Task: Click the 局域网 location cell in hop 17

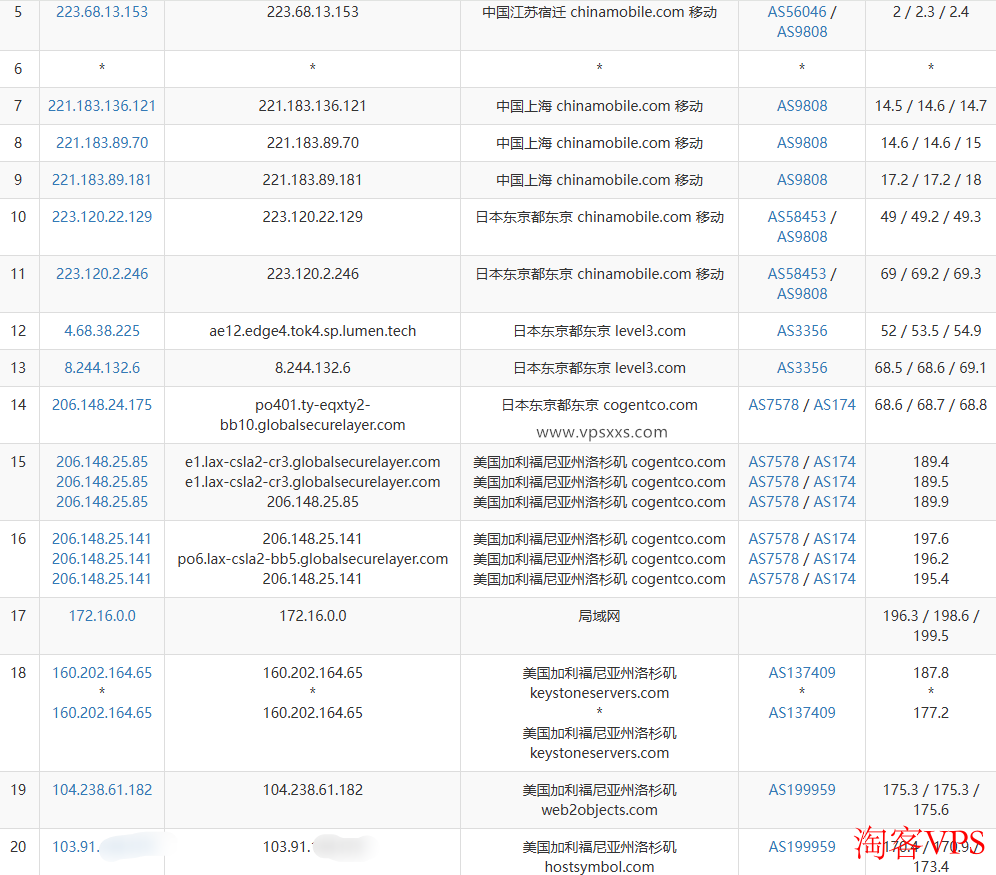Action: 599,616
